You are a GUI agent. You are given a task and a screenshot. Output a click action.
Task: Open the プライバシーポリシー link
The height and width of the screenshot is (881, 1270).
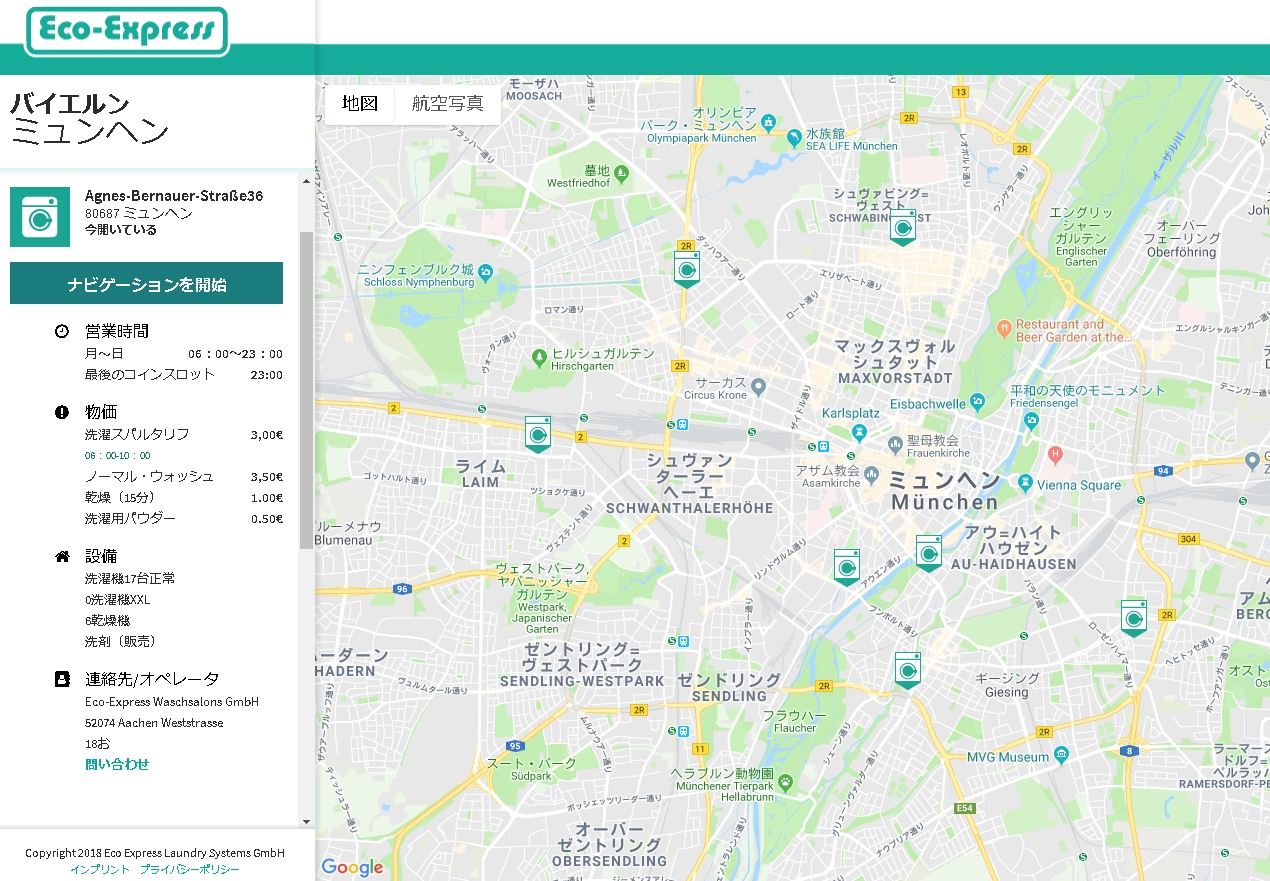click(x=190, y=870)
